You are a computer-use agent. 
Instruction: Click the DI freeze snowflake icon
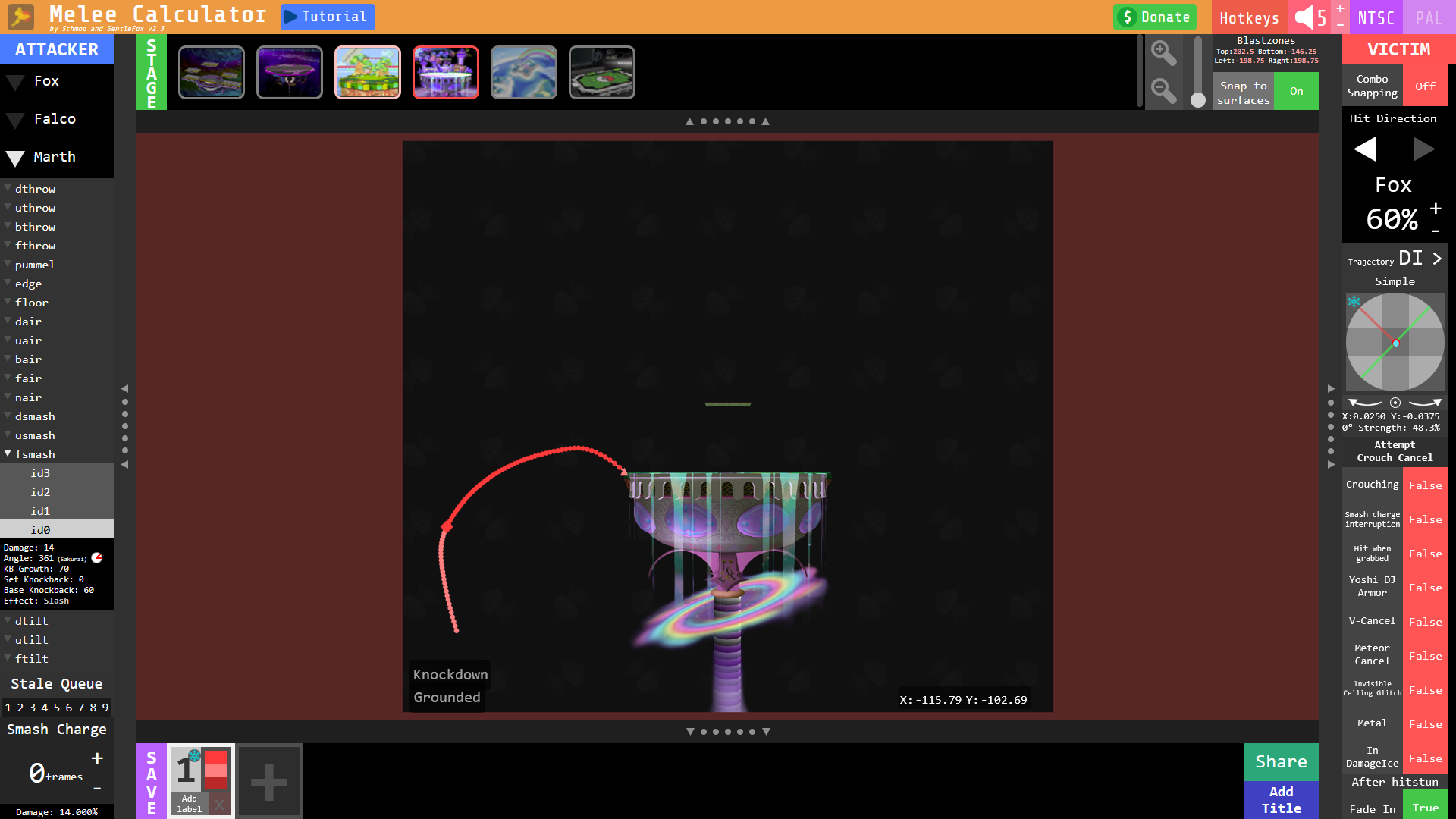[x=1354, y=302]
